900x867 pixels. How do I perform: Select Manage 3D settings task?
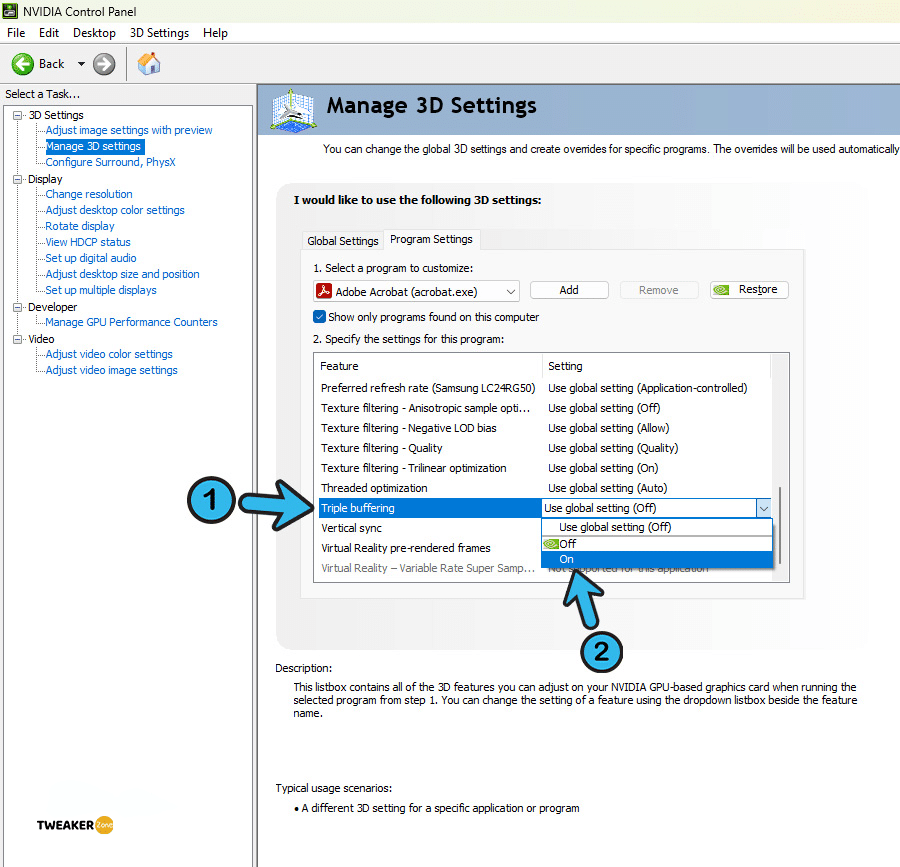[93, 146]
